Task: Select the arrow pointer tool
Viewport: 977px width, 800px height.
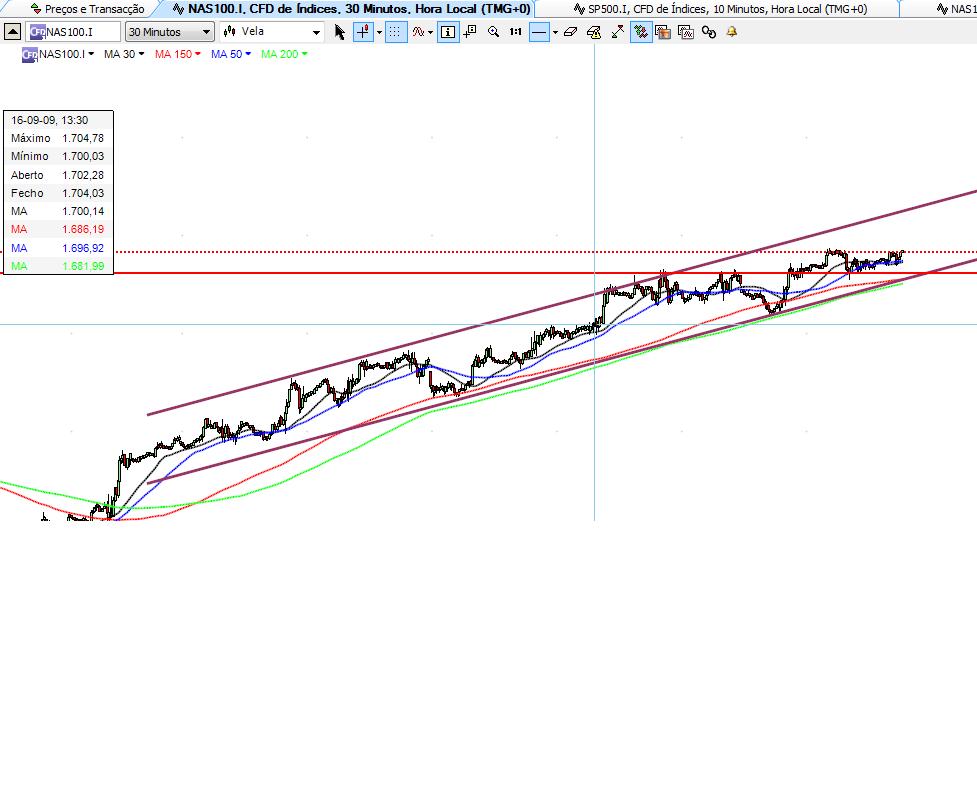Action: 340,32
